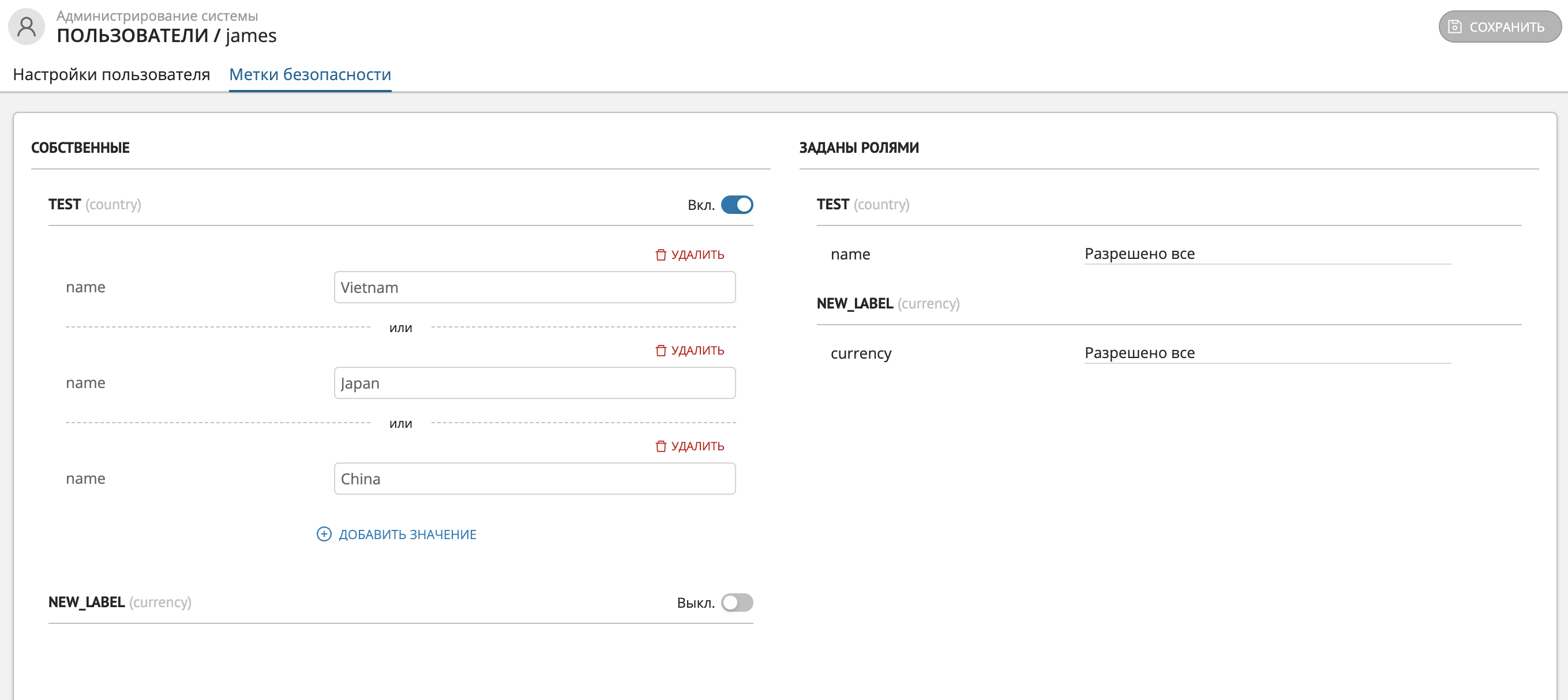1568x700 pixels.
Task: Click the Удалить label for Vietnam
Action: tap(697, 255)
